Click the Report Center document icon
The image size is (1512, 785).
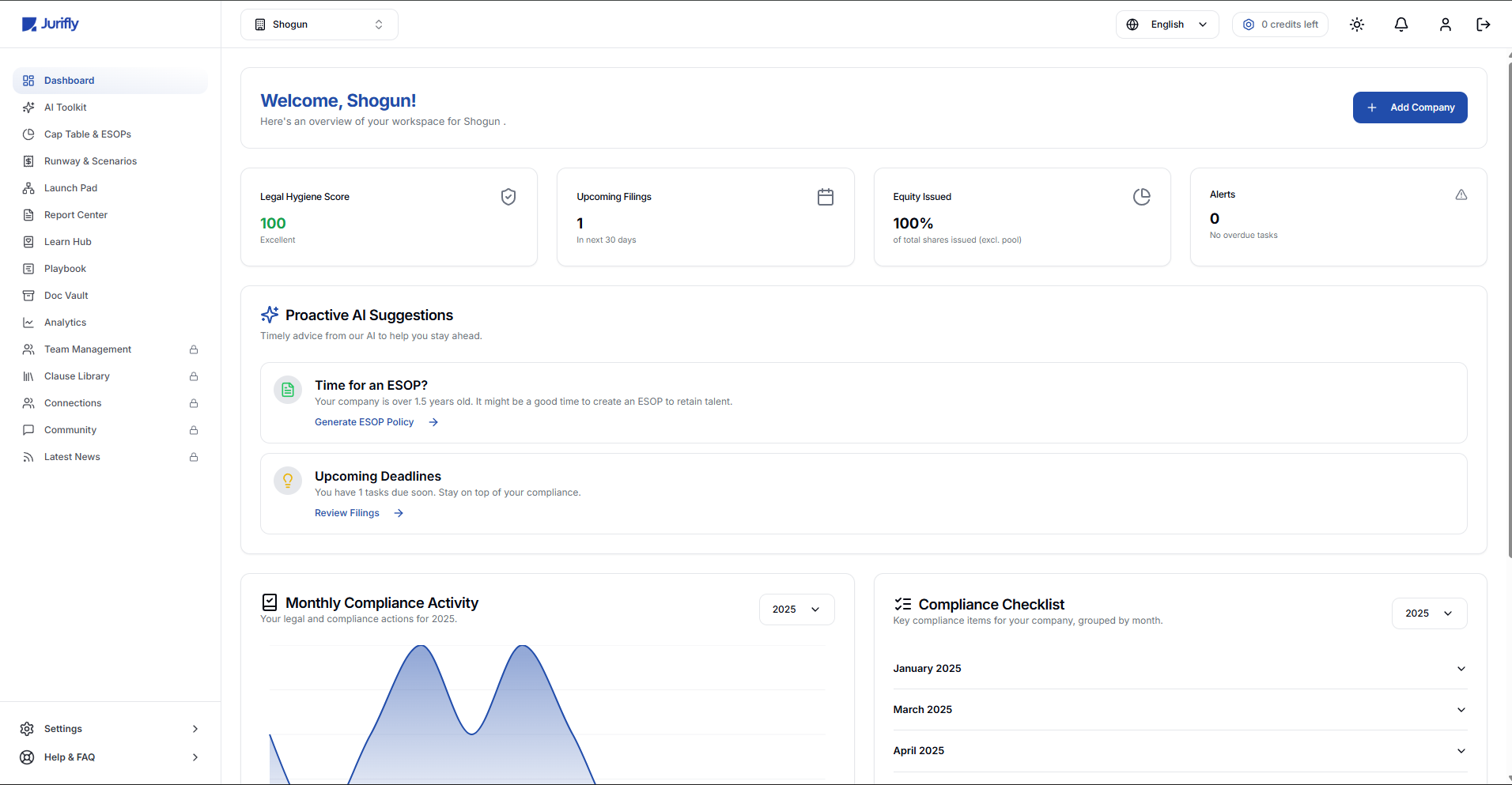click(28, 215)
